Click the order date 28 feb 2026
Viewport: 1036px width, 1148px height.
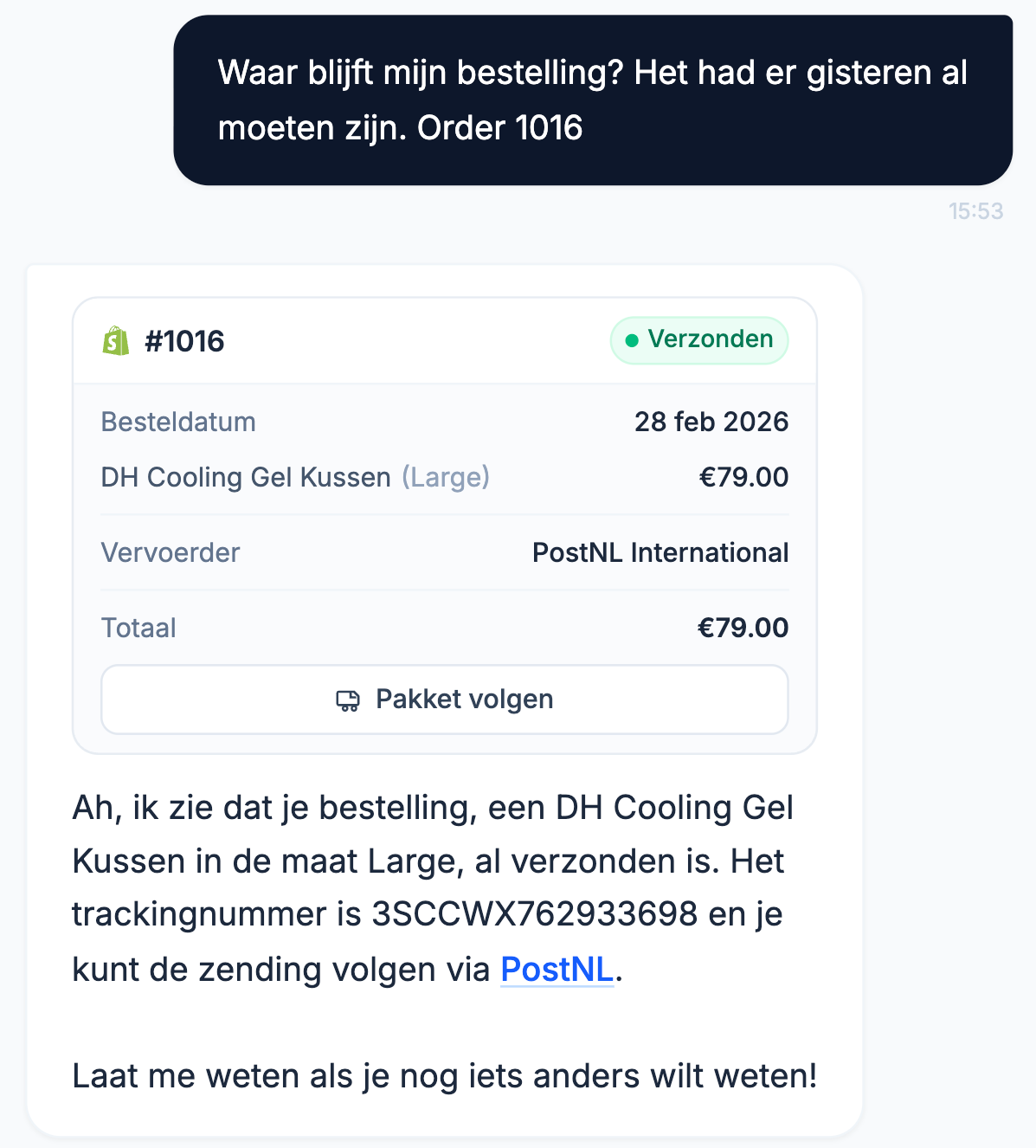coord(711,422)
